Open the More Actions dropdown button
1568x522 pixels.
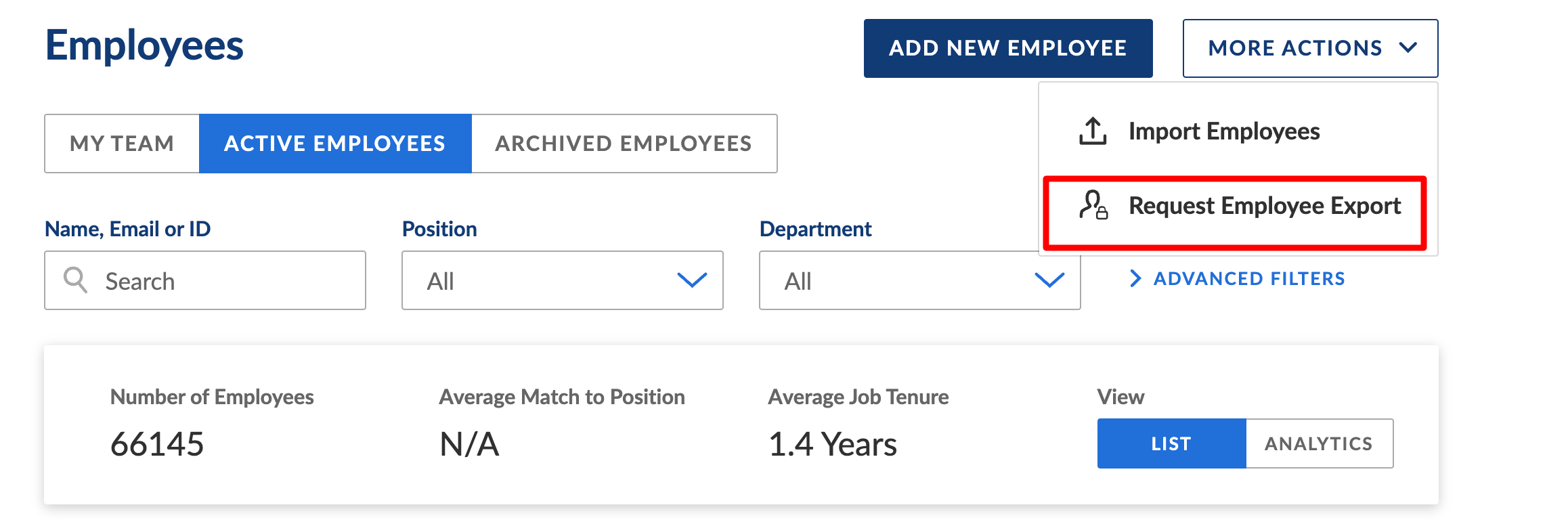1309,48
